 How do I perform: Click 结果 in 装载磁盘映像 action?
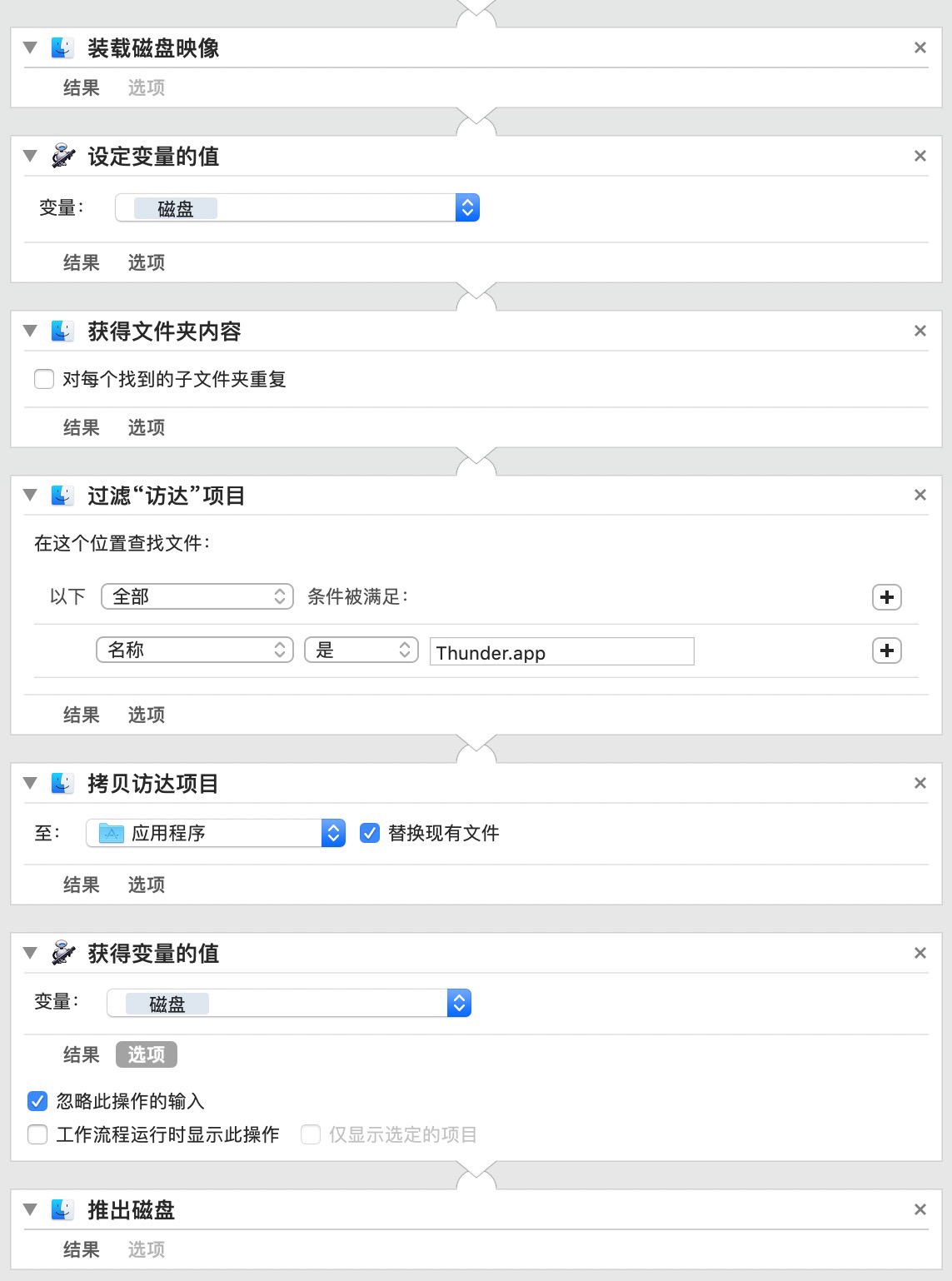point(81,87)
